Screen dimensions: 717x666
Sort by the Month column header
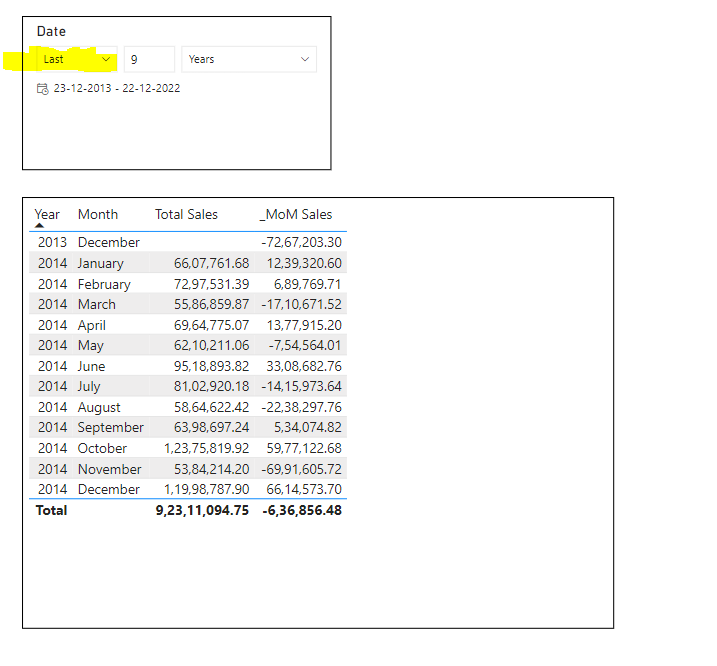pos(98,215)
